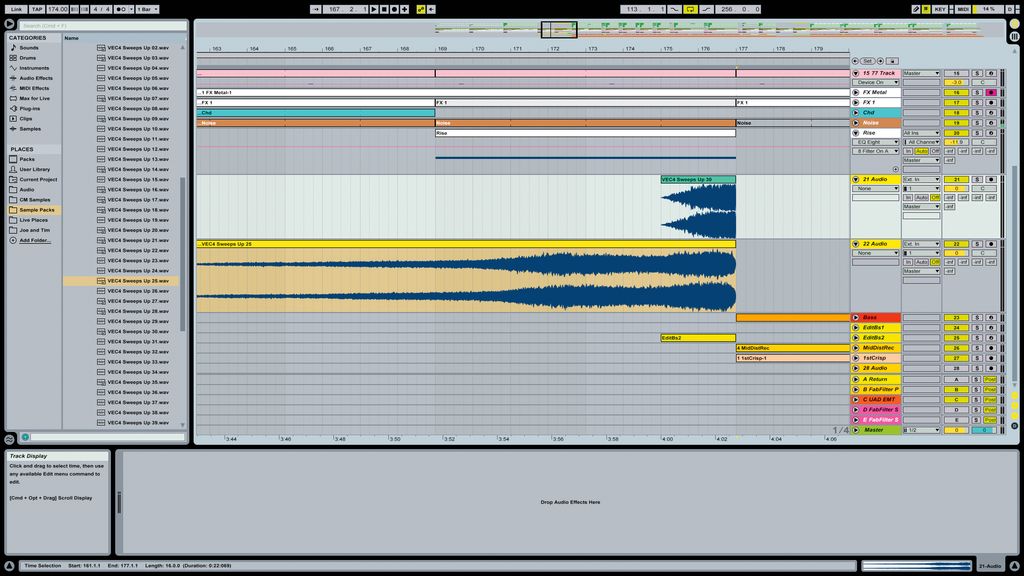This screenshot has height=576, width=1024.
Task: Open the Master output dropdown on 21 Audio
Action: [922, 206]
